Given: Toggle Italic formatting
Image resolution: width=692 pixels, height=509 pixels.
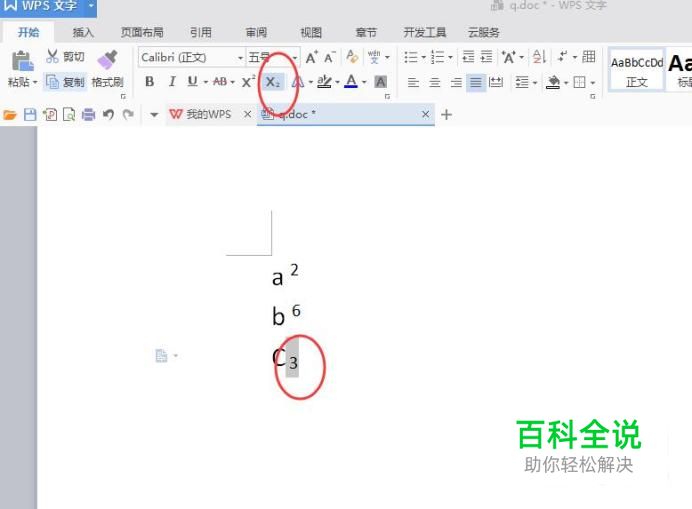Looking at the screenshot, I should [172, 82].
